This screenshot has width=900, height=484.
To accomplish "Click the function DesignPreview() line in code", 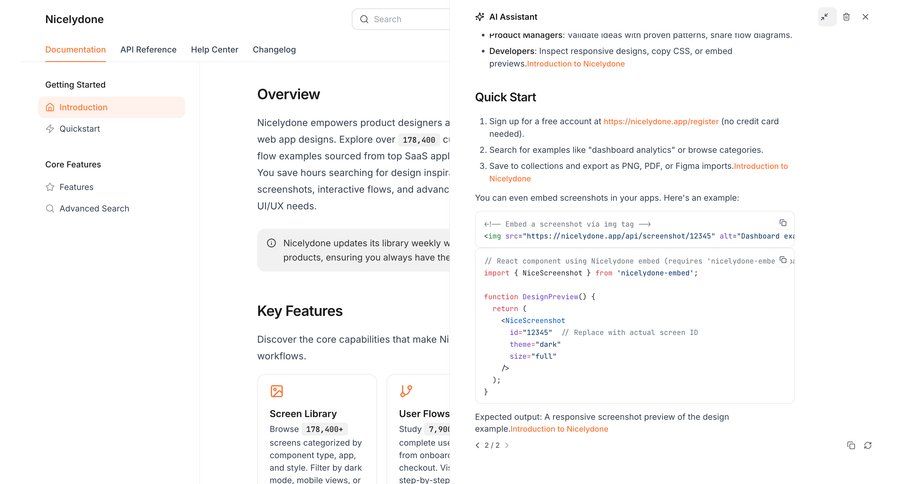I will [x=540, y=297].
